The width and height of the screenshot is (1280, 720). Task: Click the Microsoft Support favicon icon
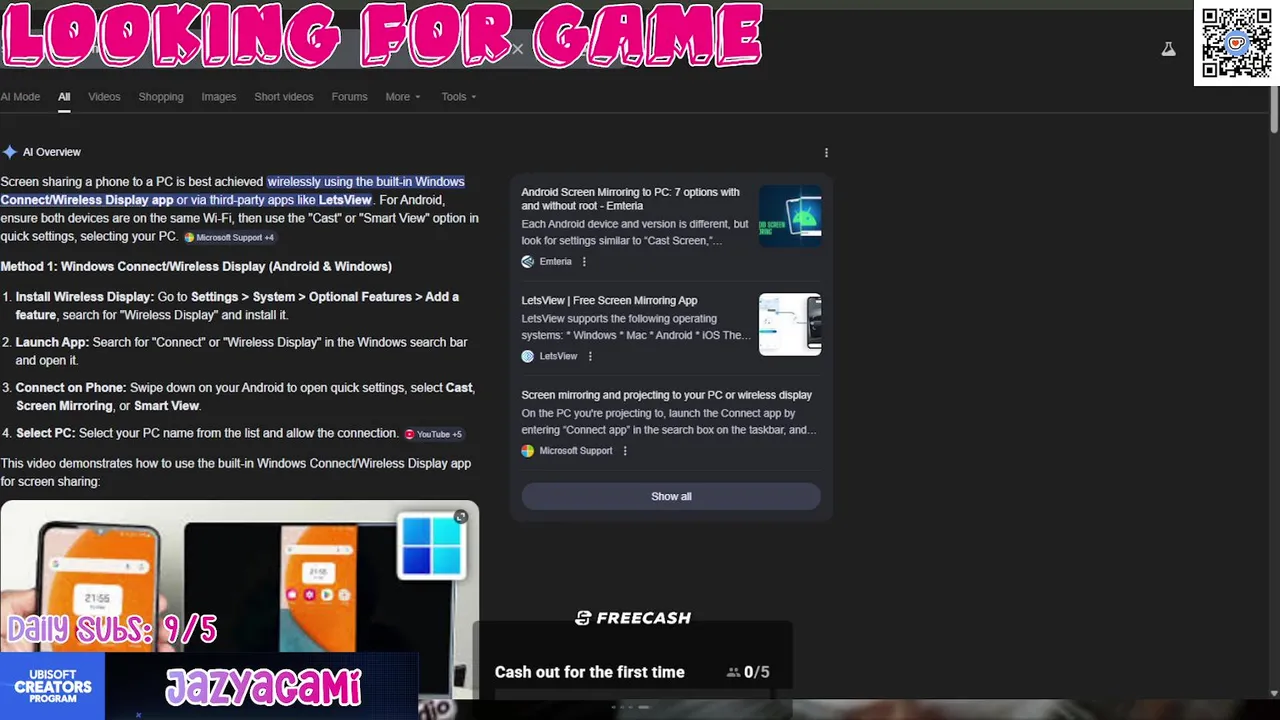coord(528,451)
